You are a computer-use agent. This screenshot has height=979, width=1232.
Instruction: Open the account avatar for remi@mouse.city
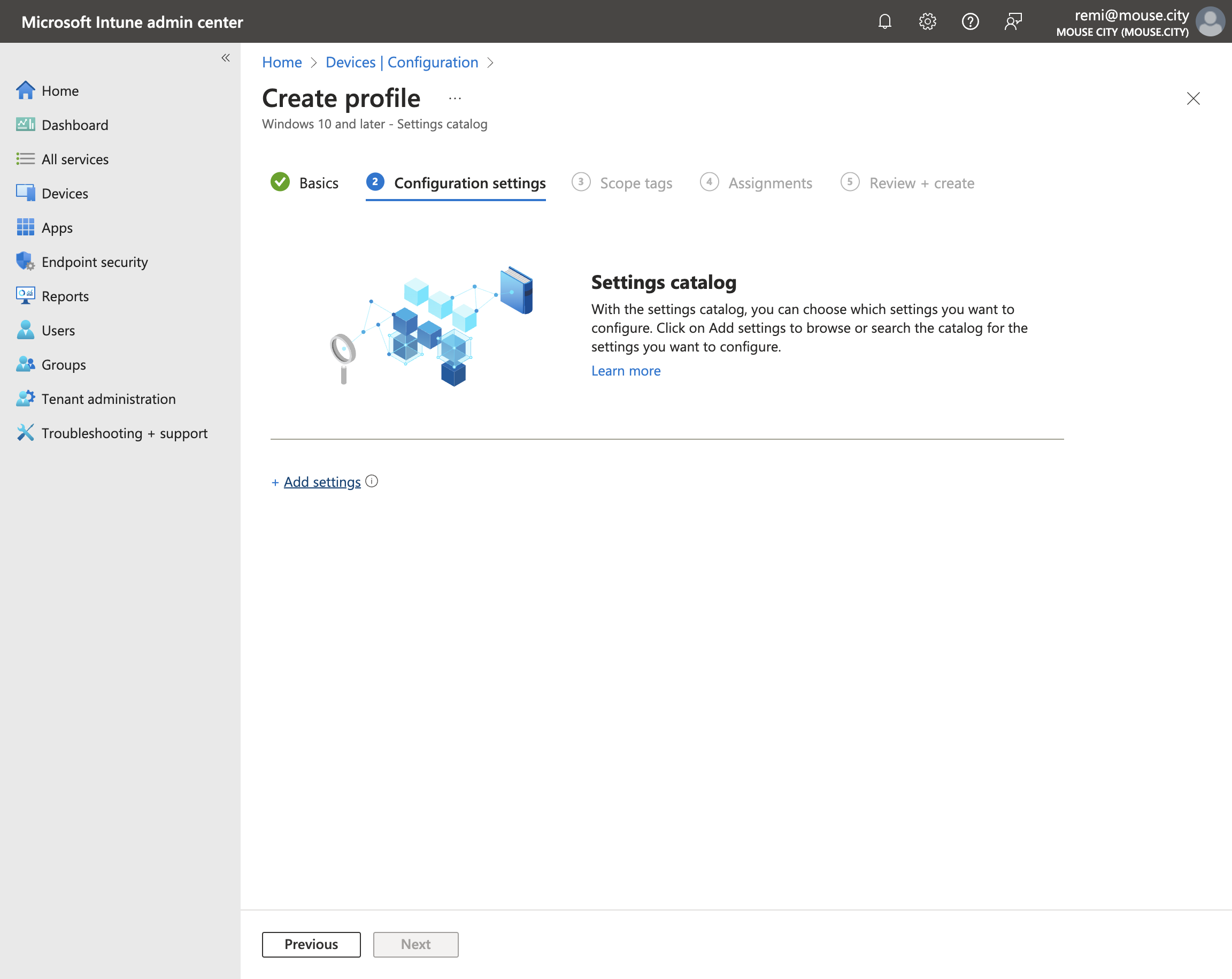click(x=1210, y=22)
